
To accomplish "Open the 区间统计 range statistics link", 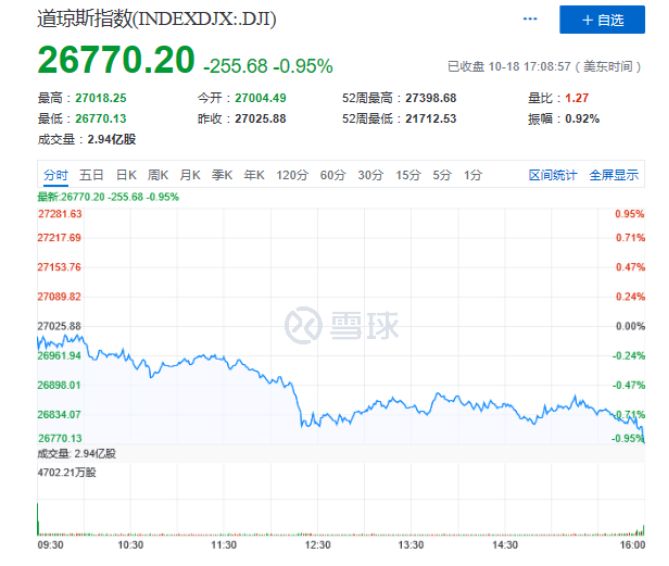I will (553, 175).
